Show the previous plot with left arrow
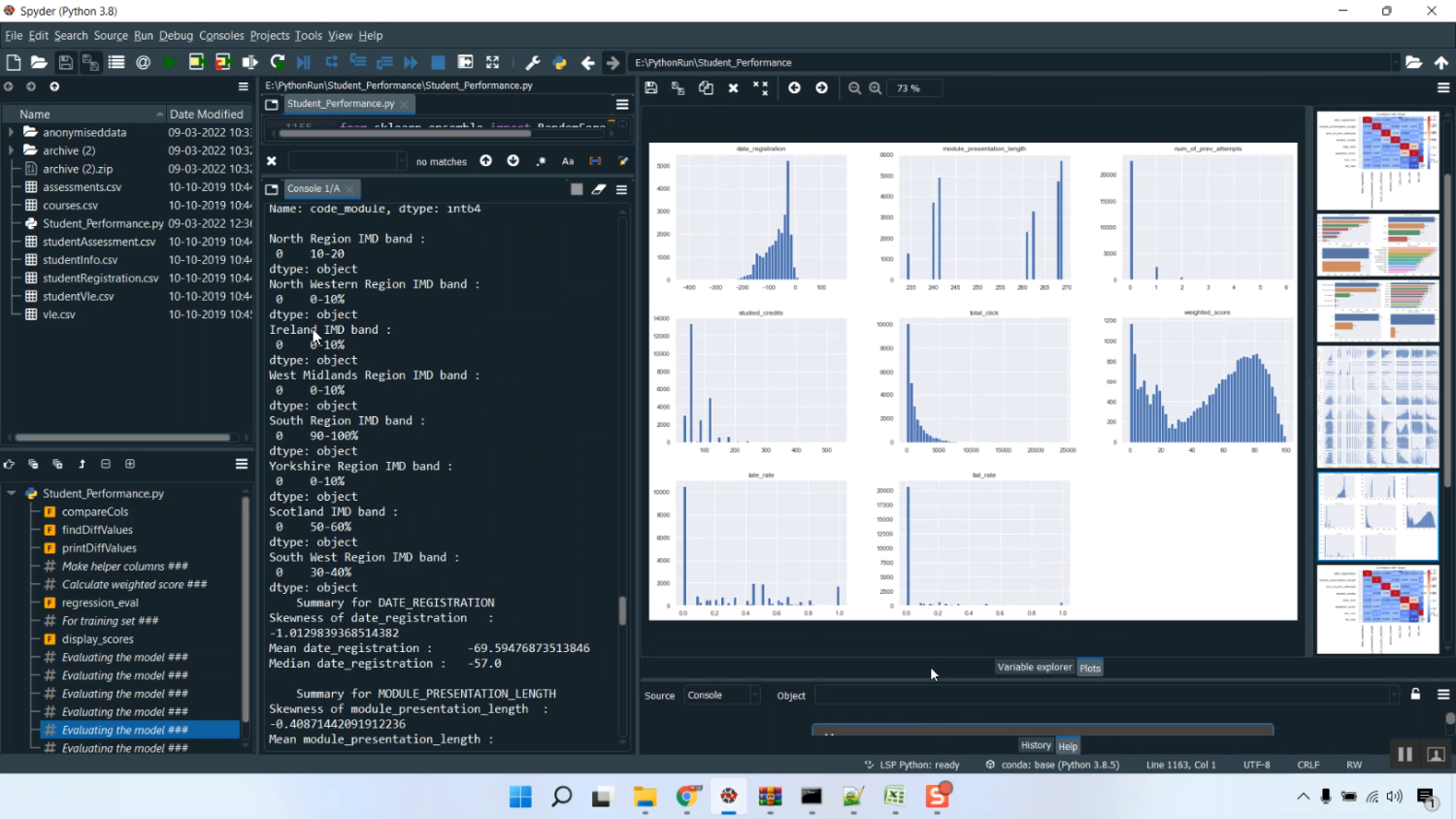 795,88
